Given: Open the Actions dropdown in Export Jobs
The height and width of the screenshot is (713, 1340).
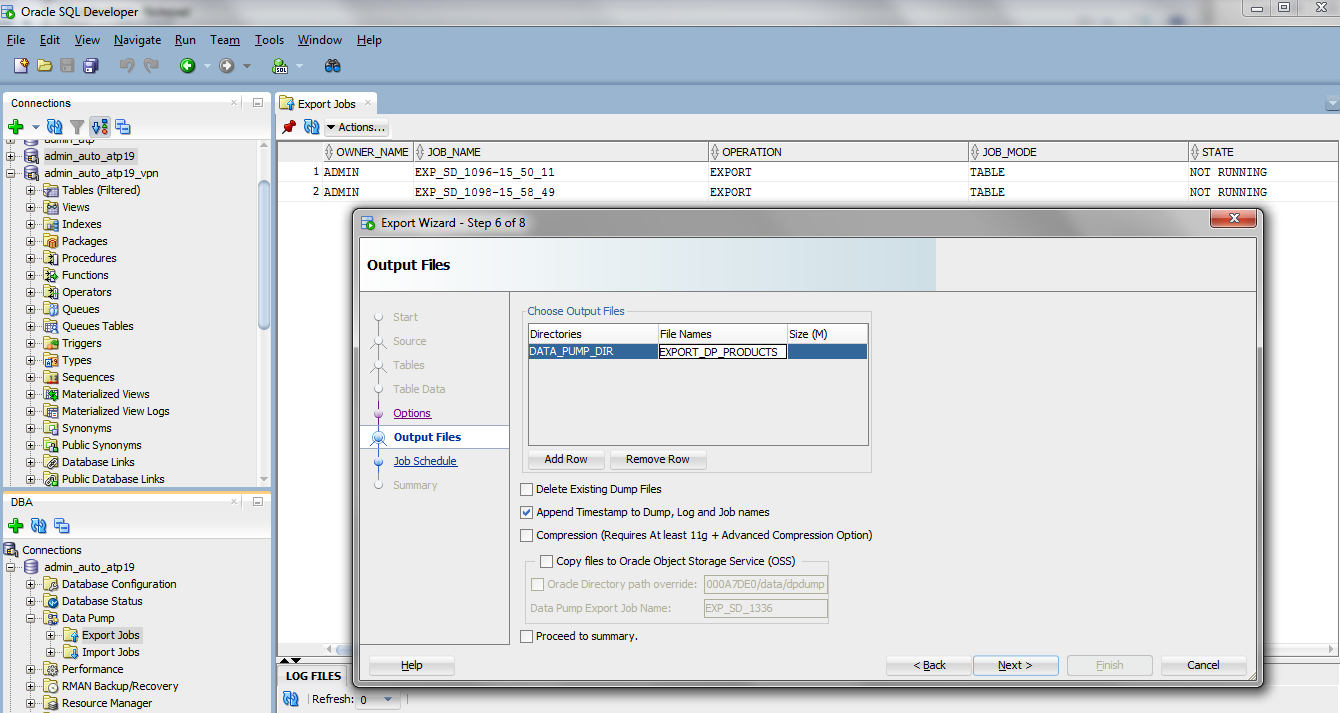Looking at the screenshot, I should 356,127.
